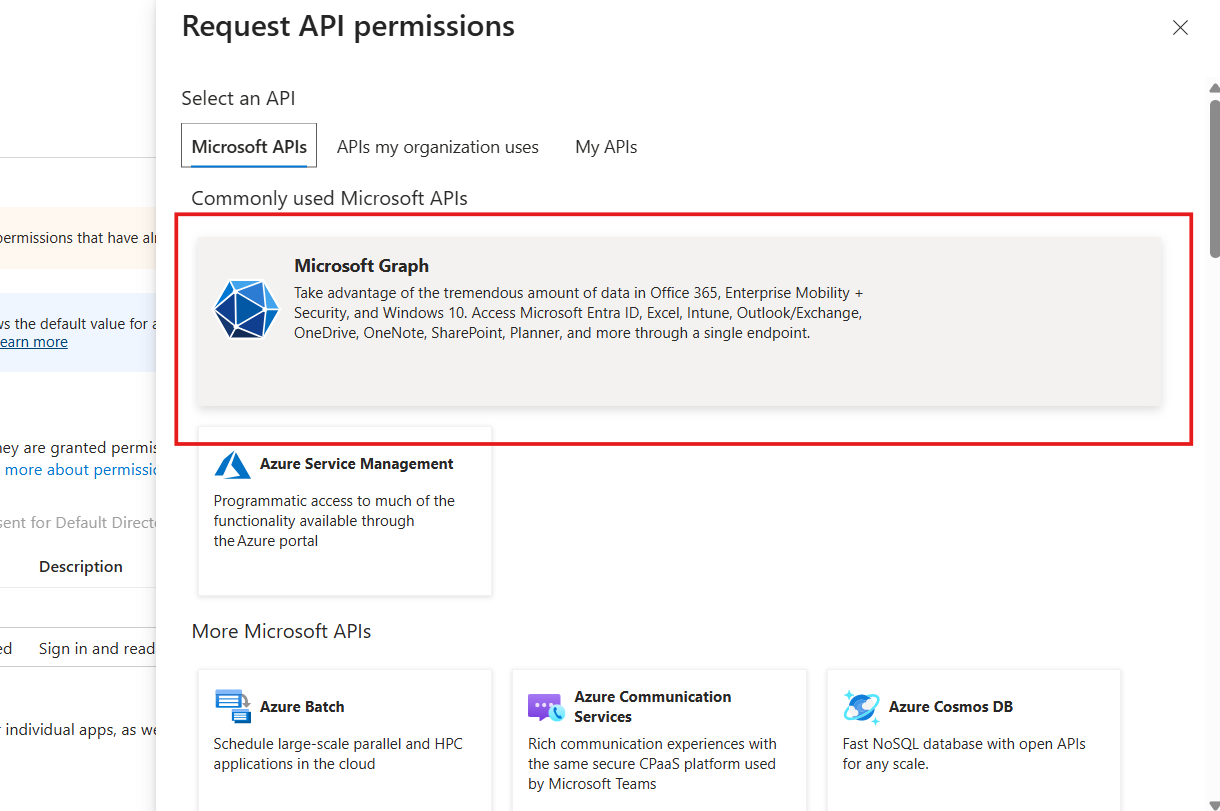The width and height of the screenshot is (1220, 811).
Task: Click the scrollbar up arrow
Action: point(1214,89)
